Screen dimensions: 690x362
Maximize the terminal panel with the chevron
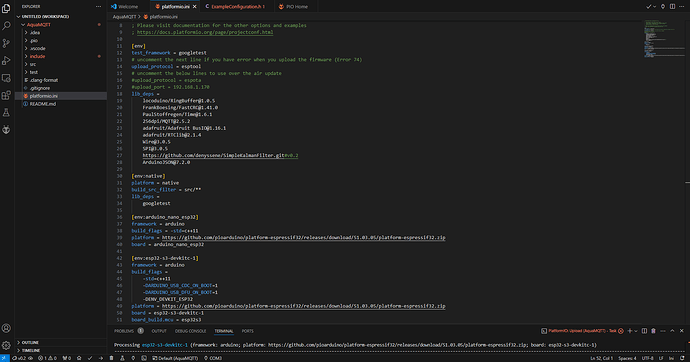[672, 331]
